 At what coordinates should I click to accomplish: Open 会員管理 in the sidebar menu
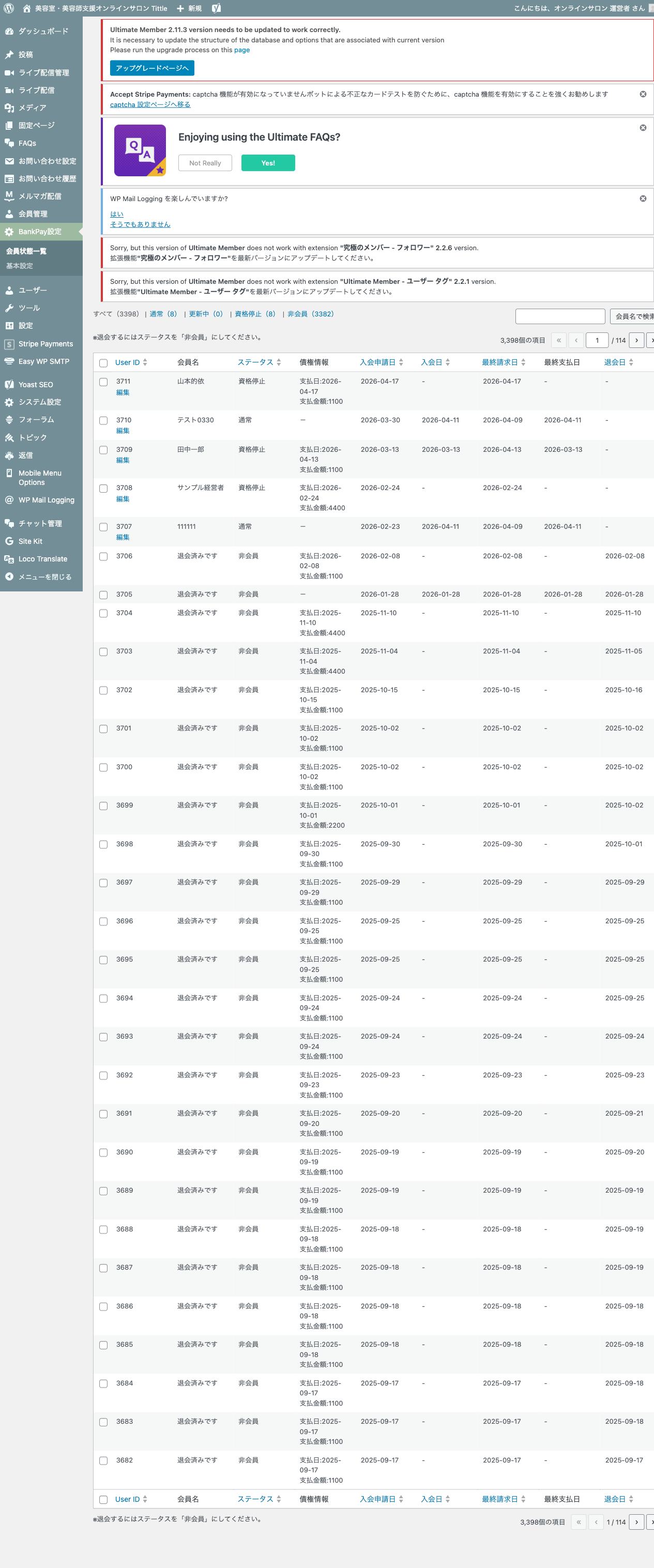click(33, 214)
